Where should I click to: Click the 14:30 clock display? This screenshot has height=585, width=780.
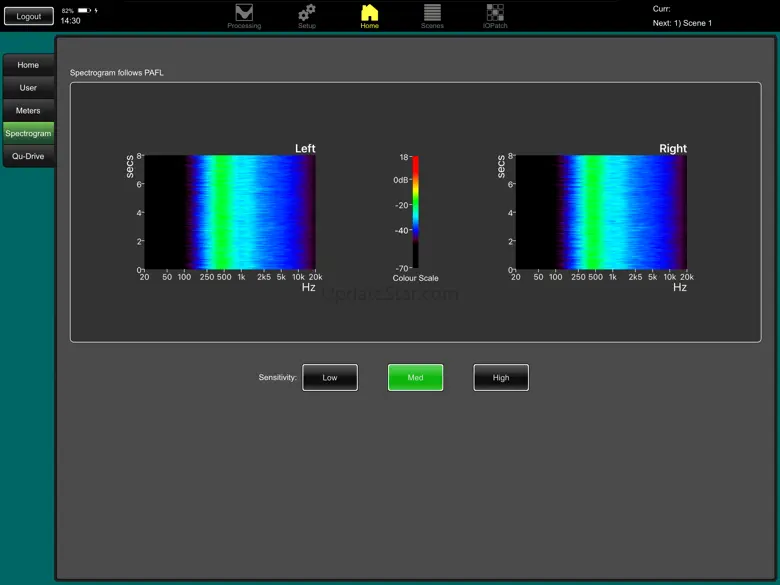(70, 21)
